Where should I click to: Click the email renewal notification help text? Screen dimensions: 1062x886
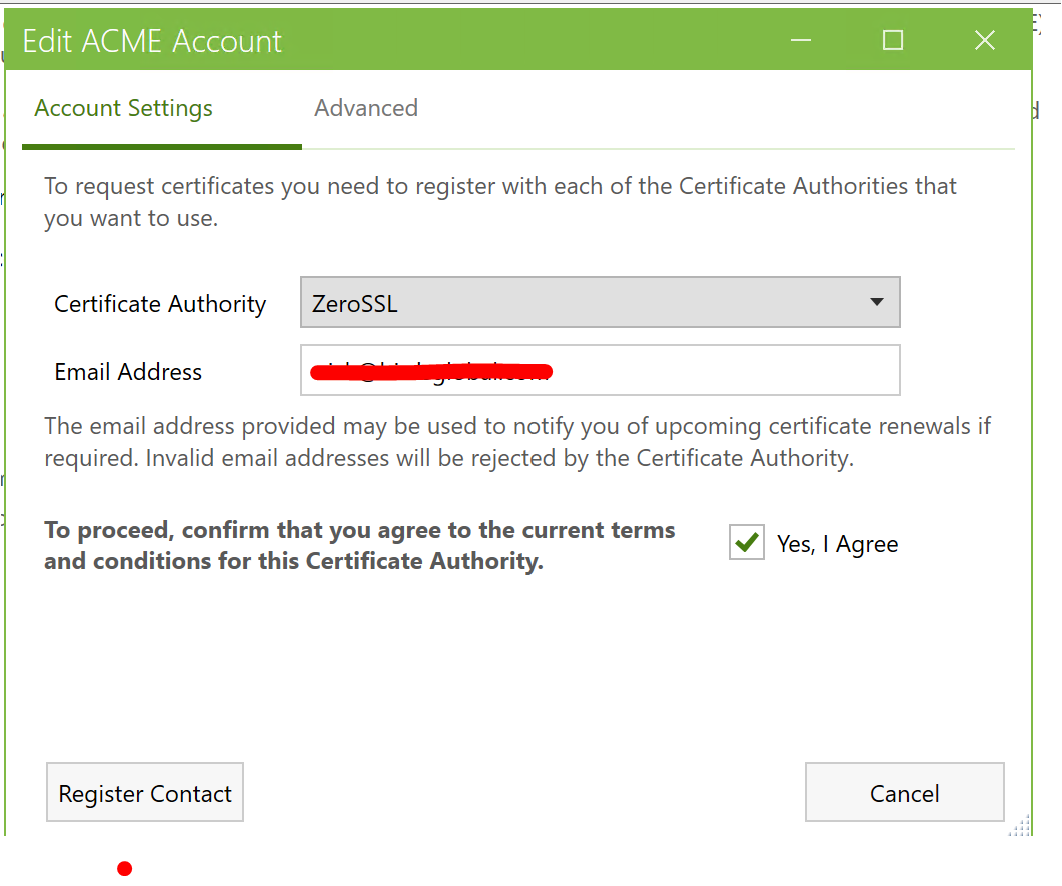(x=517, y=442)
